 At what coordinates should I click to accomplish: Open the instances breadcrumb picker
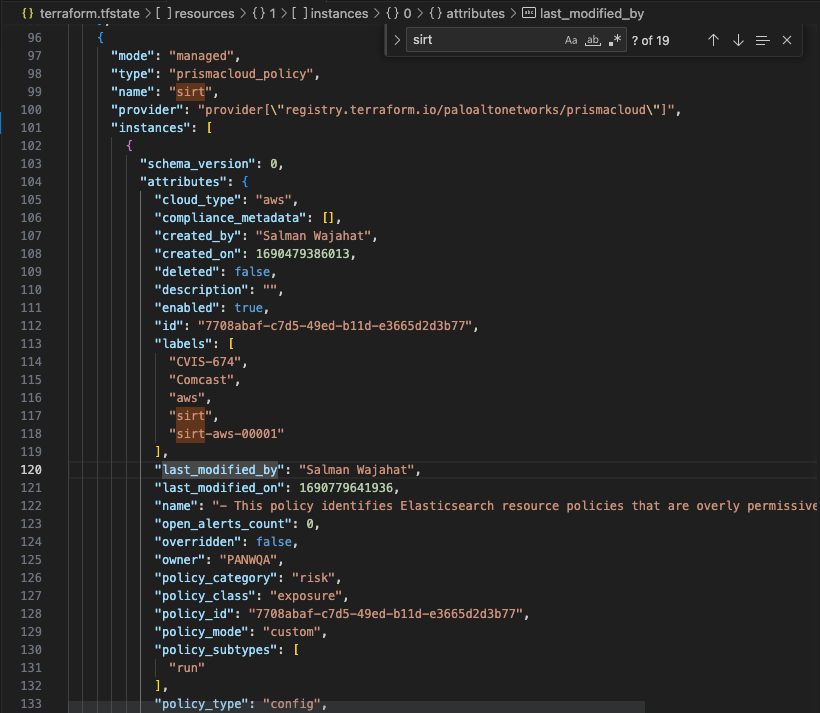340,13
